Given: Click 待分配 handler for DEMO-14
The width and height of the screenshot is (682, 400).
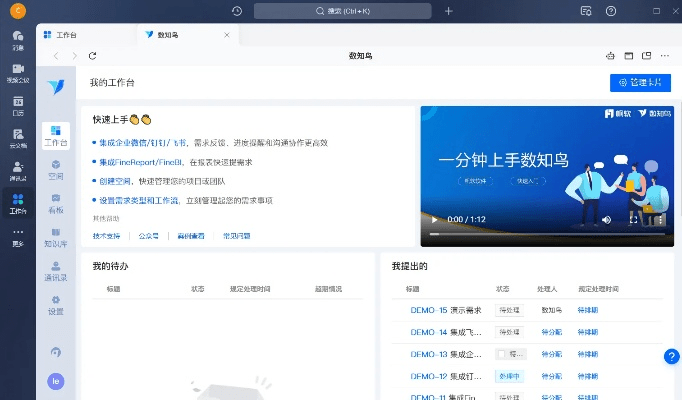Looking at the screenshot, I should point(552,332).
